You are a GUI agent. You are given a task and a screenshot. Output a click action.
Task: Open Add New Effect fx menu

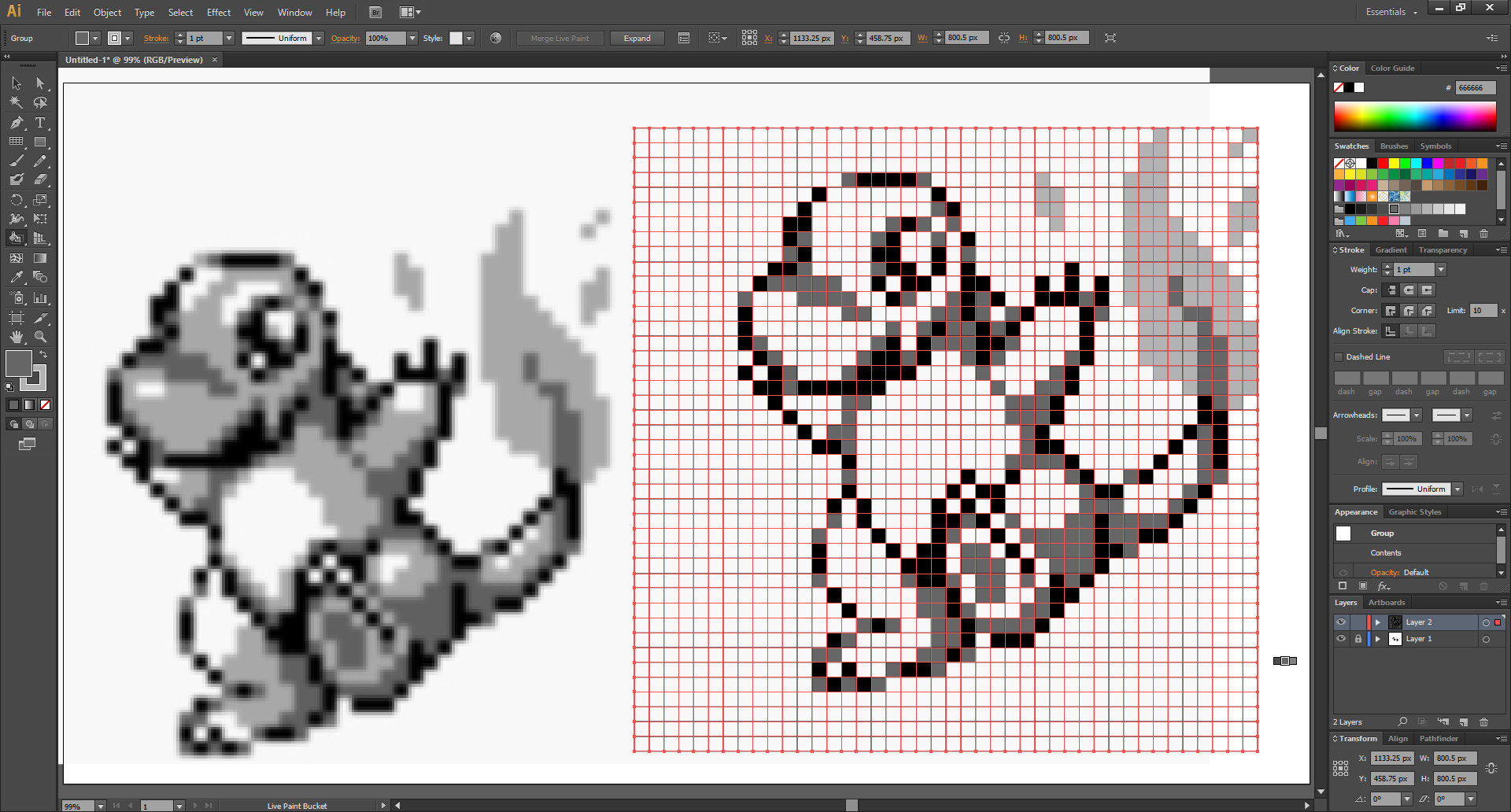click(x=1384, y=586)
